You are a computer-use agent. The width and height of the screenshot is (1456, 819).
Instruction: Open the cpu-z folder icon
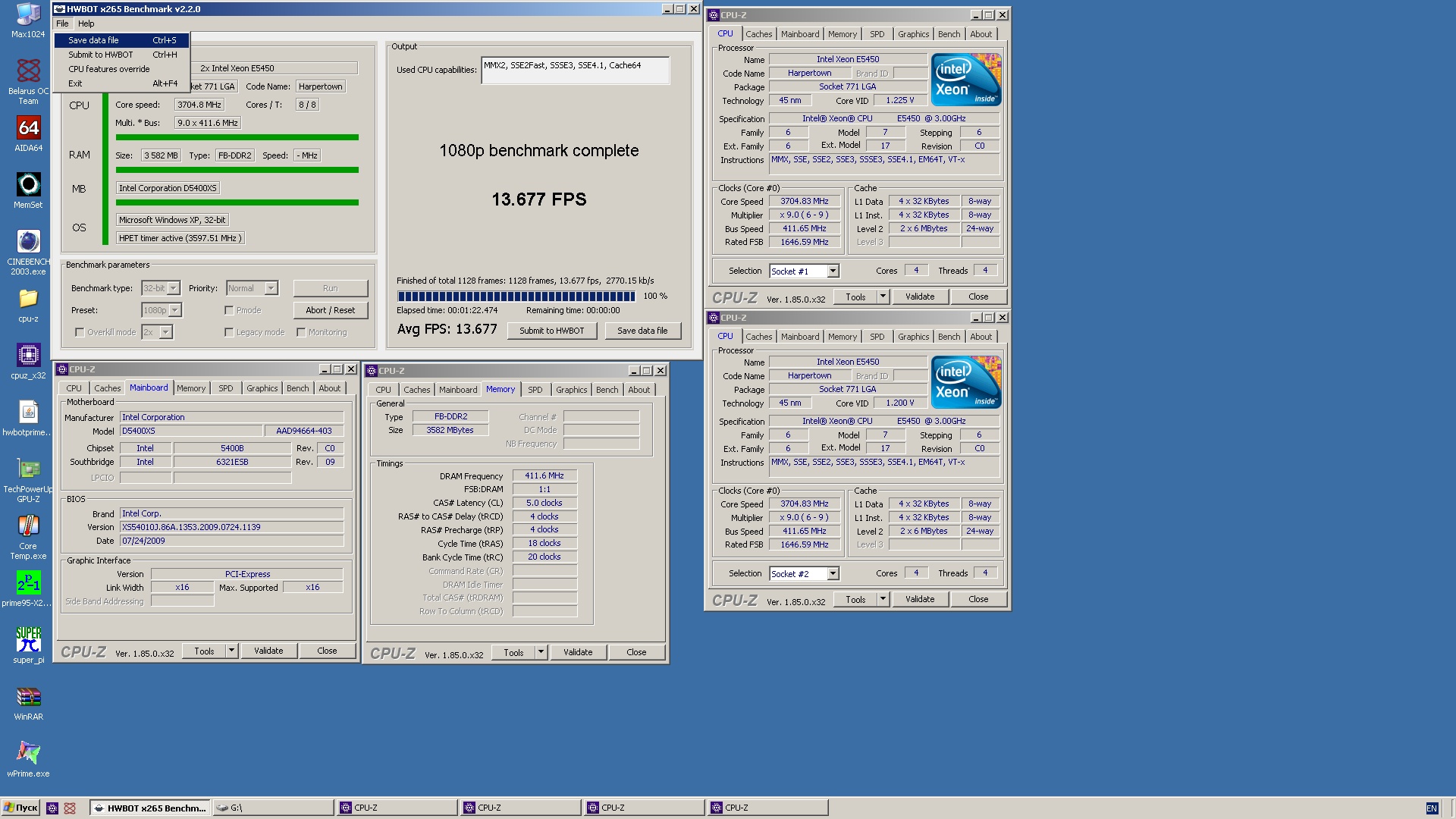point(28,306)
